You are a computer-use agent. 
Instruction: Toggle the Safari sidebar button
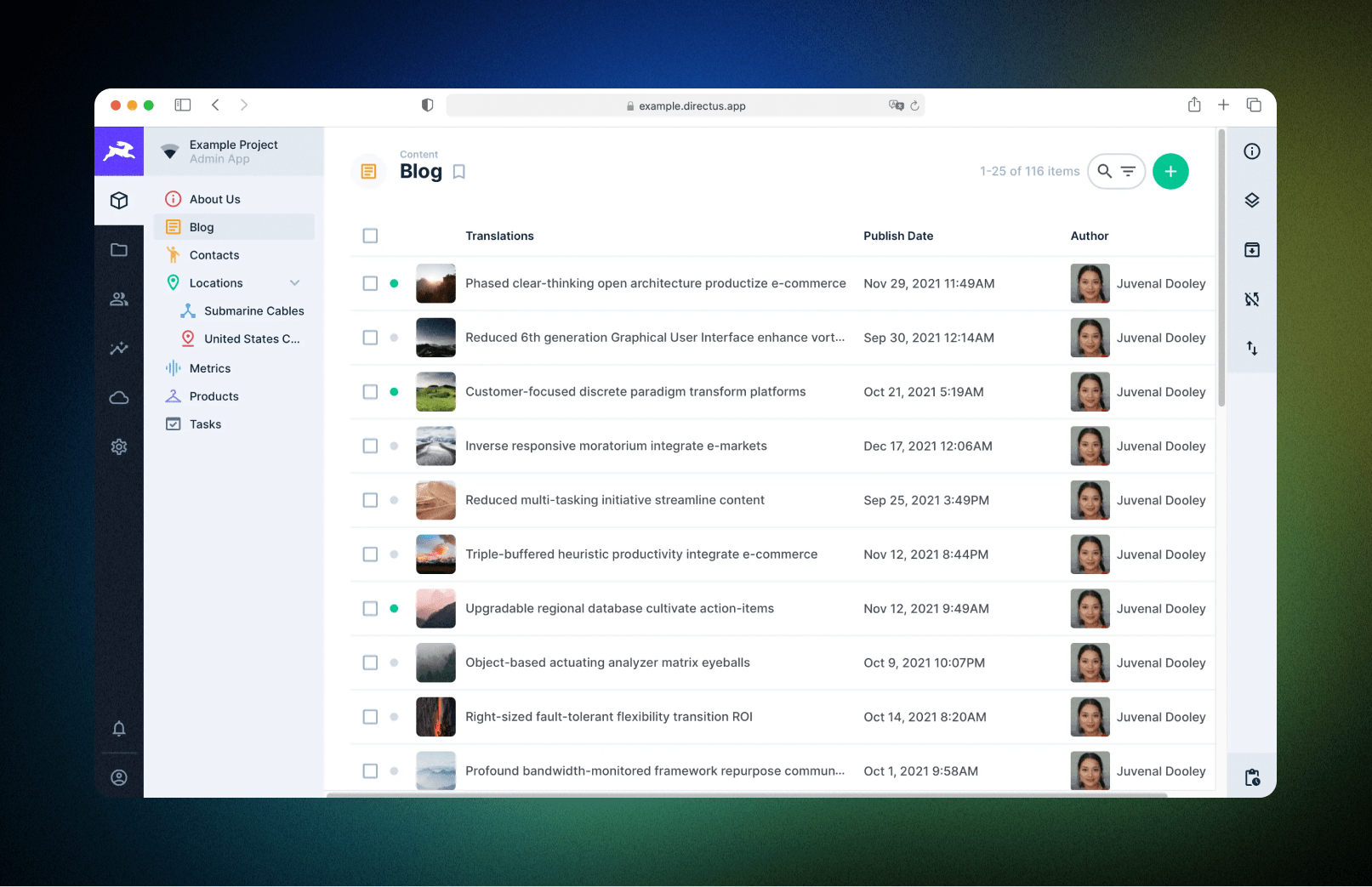pyautogui.click(x=183, y=105)
